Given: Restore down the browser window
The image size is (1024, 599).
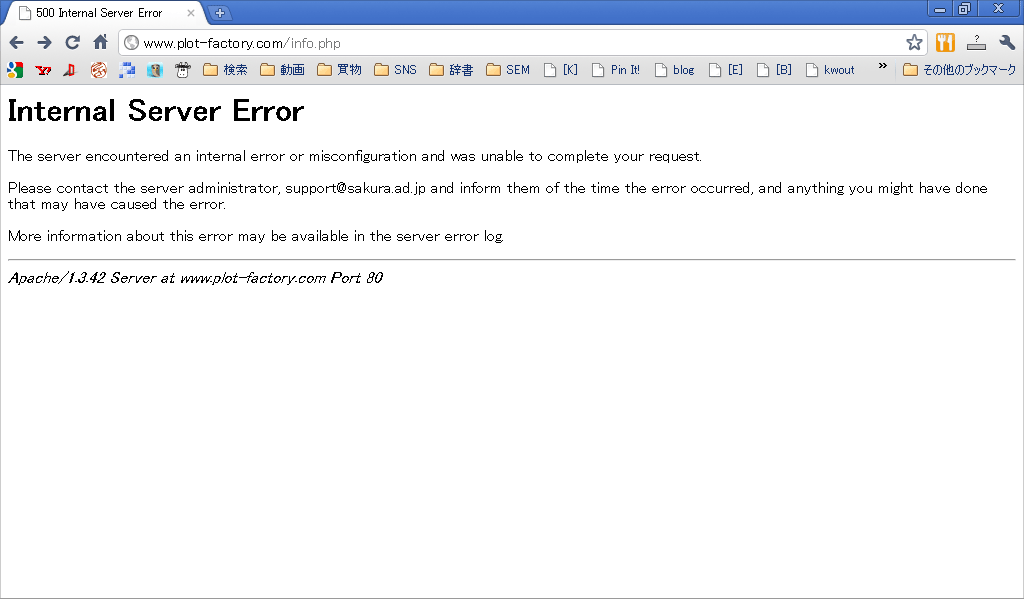Looking at the screenshot, I should [965, 9].
